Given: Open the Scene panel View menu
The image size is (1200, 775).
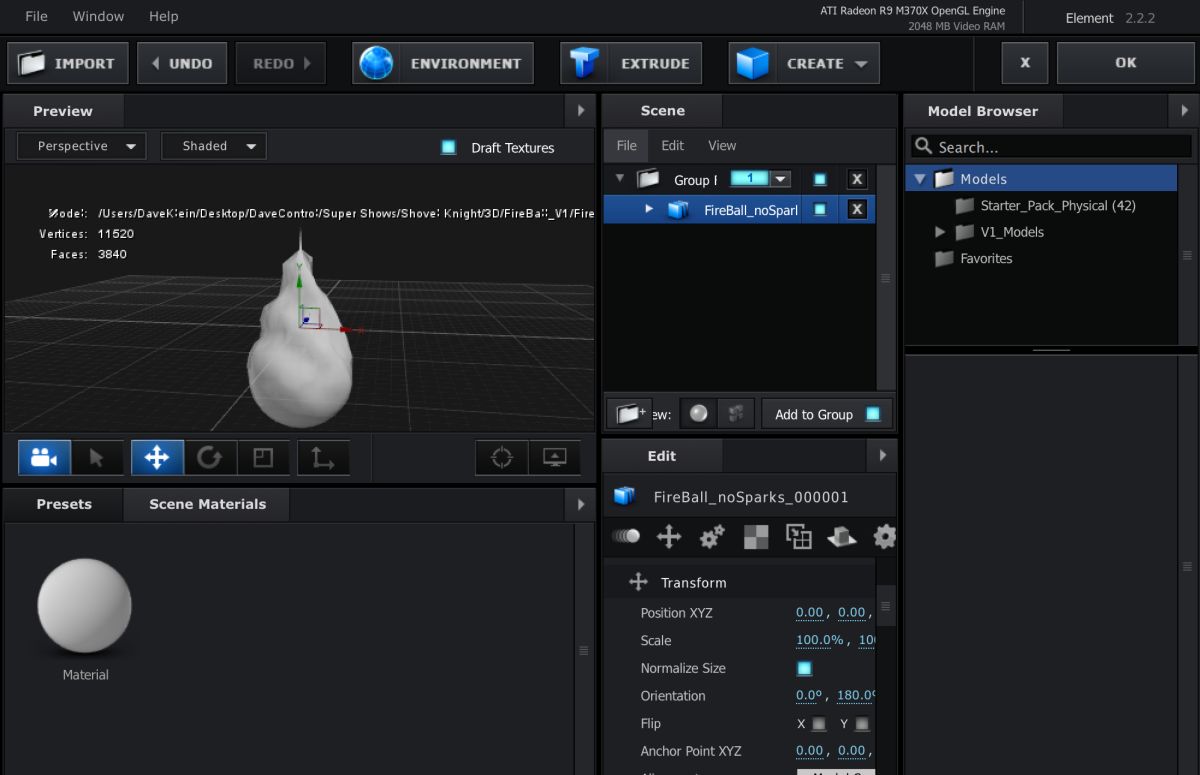Looking at the screenshot, I should pyautogui.click(x=722, y=145).
